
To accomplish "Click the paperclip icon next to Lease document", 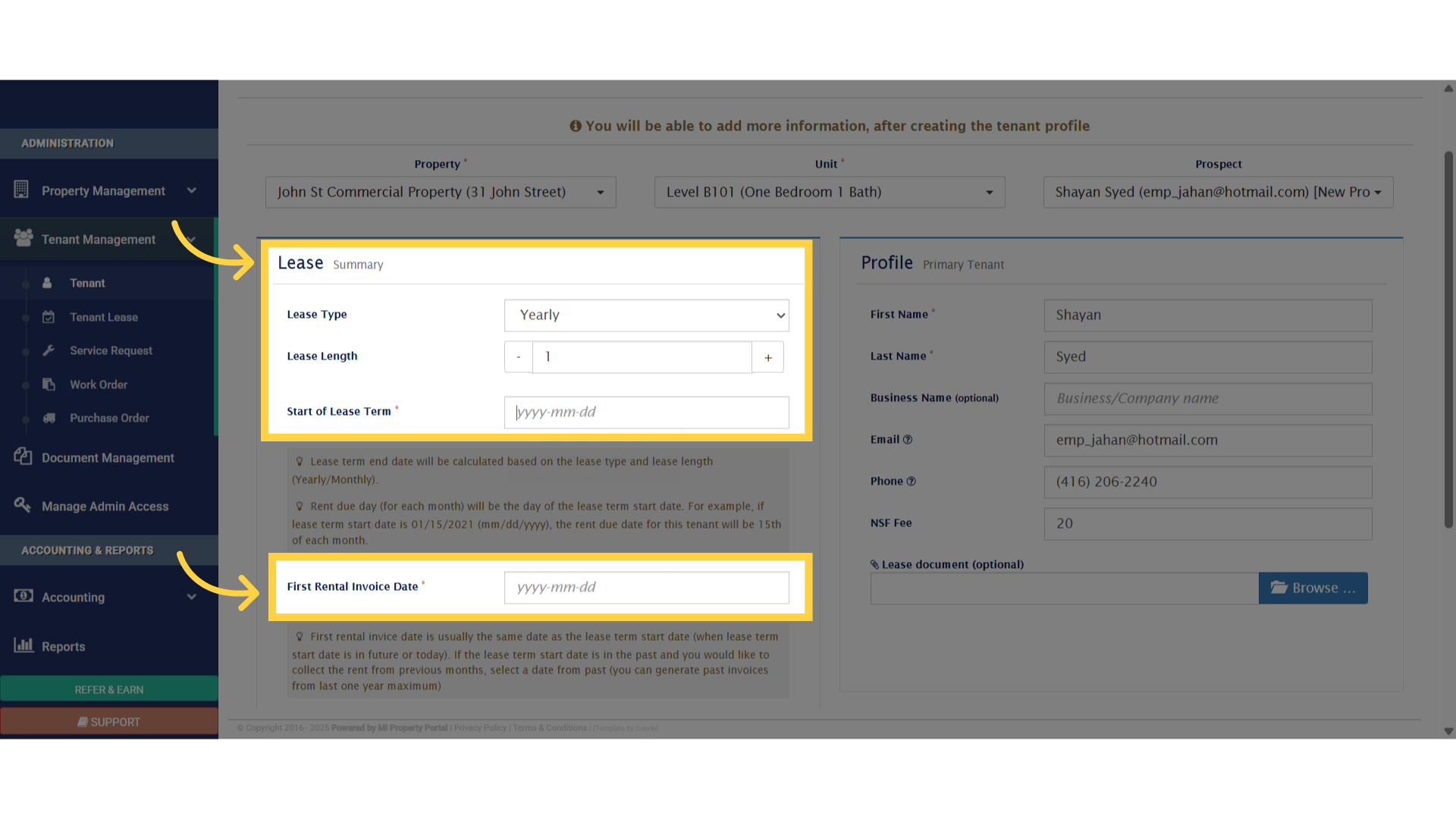I will (x=876, y=563).
